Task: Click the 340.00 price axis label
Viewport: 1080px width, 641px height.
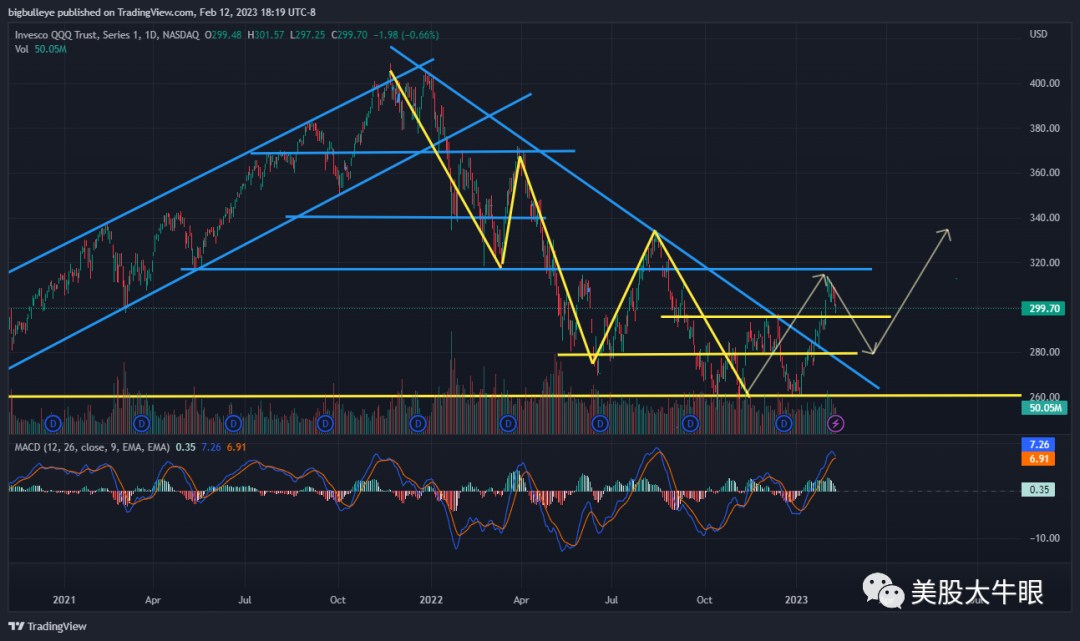Action: (x=1044, y=218)
